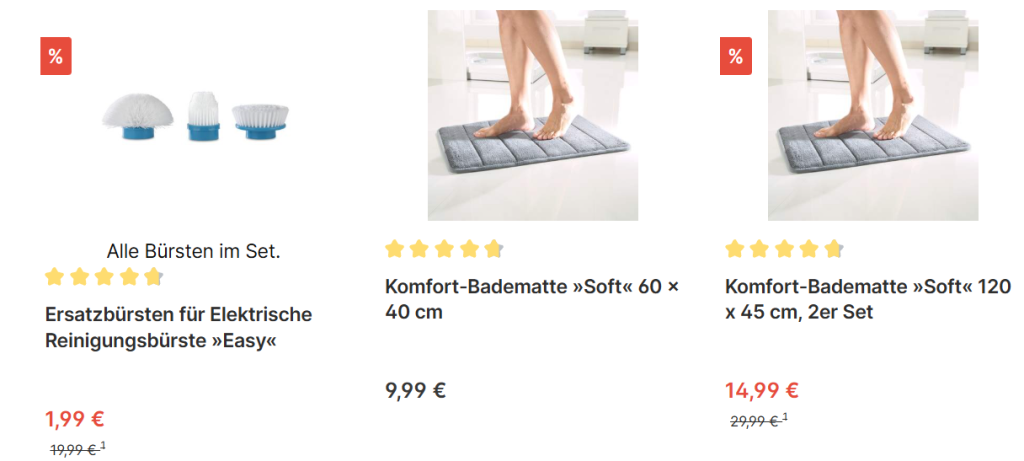This screenshot has width=1024, height=461.
Task: Click the star rating of the 60 × 40 bath mat
Action: [x=444, y=249]
